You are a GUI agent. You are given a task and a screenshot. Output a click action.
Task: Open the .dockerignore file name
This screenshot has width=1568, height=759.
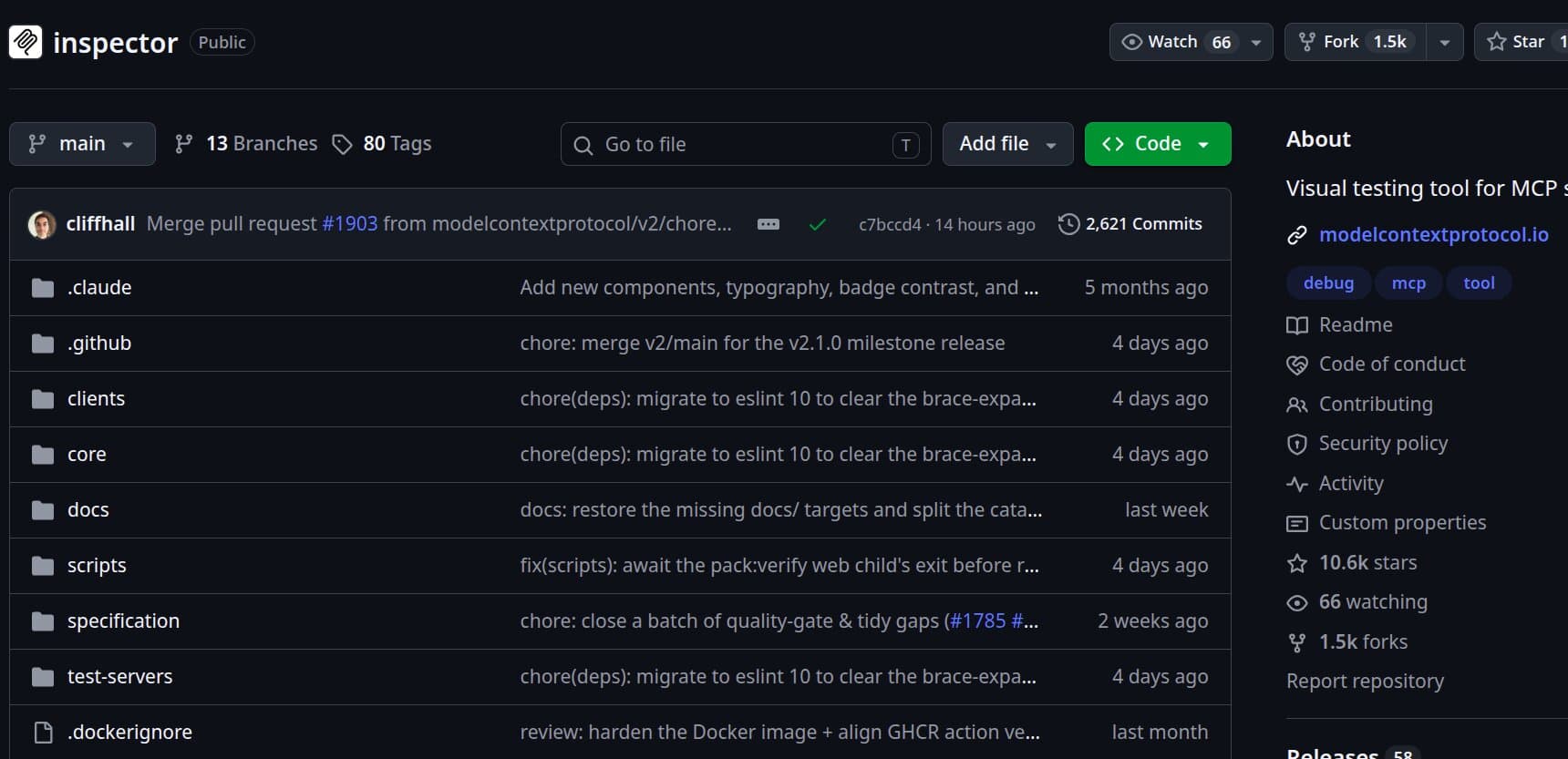129,733
